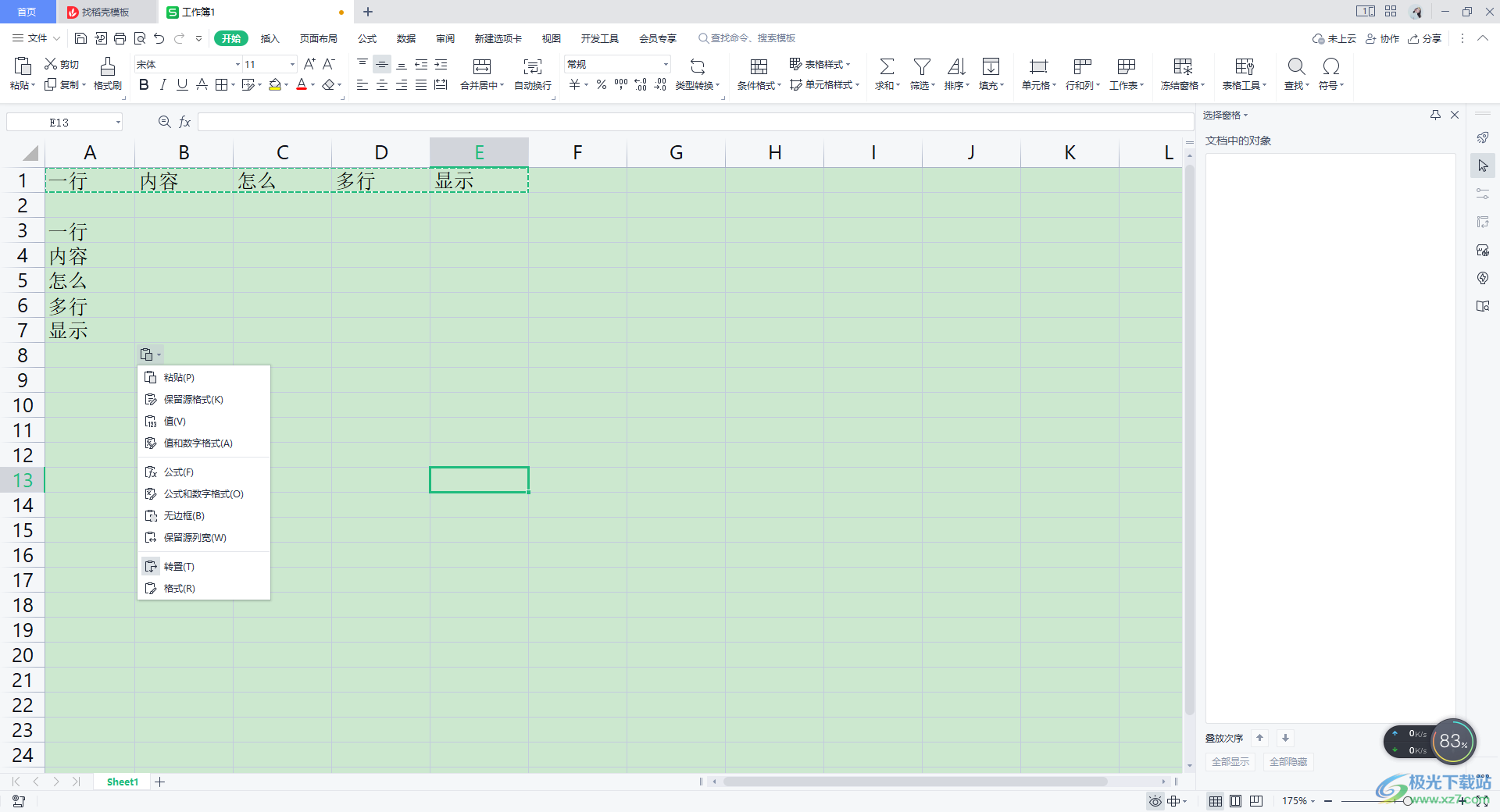Viewport: 1500px width, 812px height.
Task: Switch to normal view in status bar
Action: tap(1216, 801)
